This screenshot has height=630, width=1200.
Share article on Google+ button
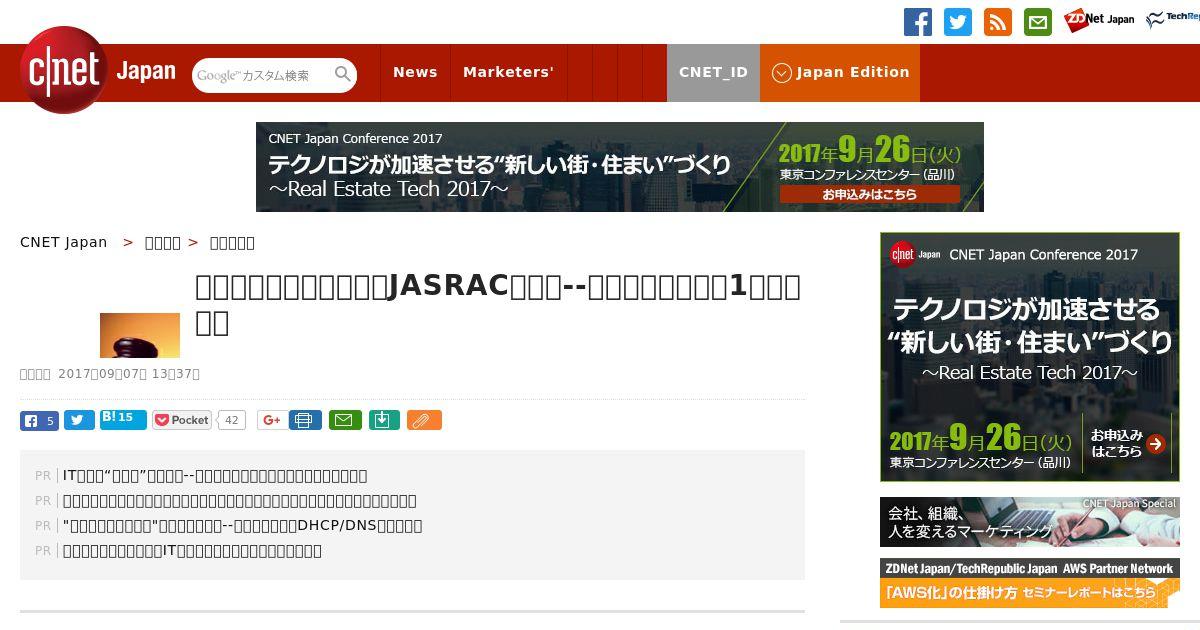click(x=271, y=420)
